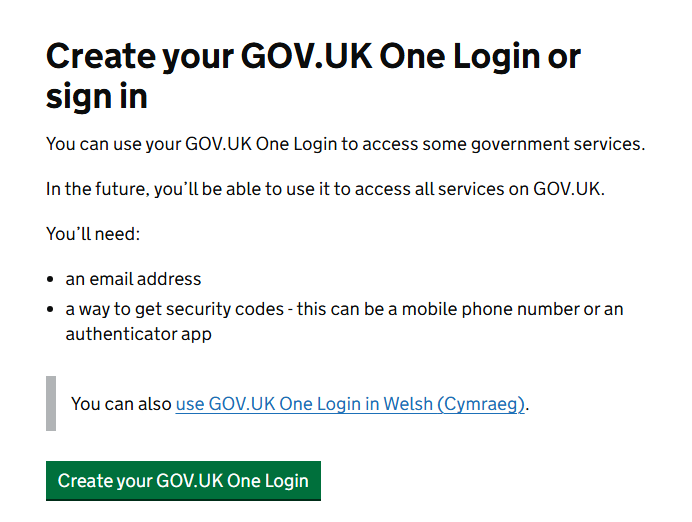Click the "You can also" text before the link
Image resolution: width=692 pixels, height=522 pixels.
[x=121, y=404]
